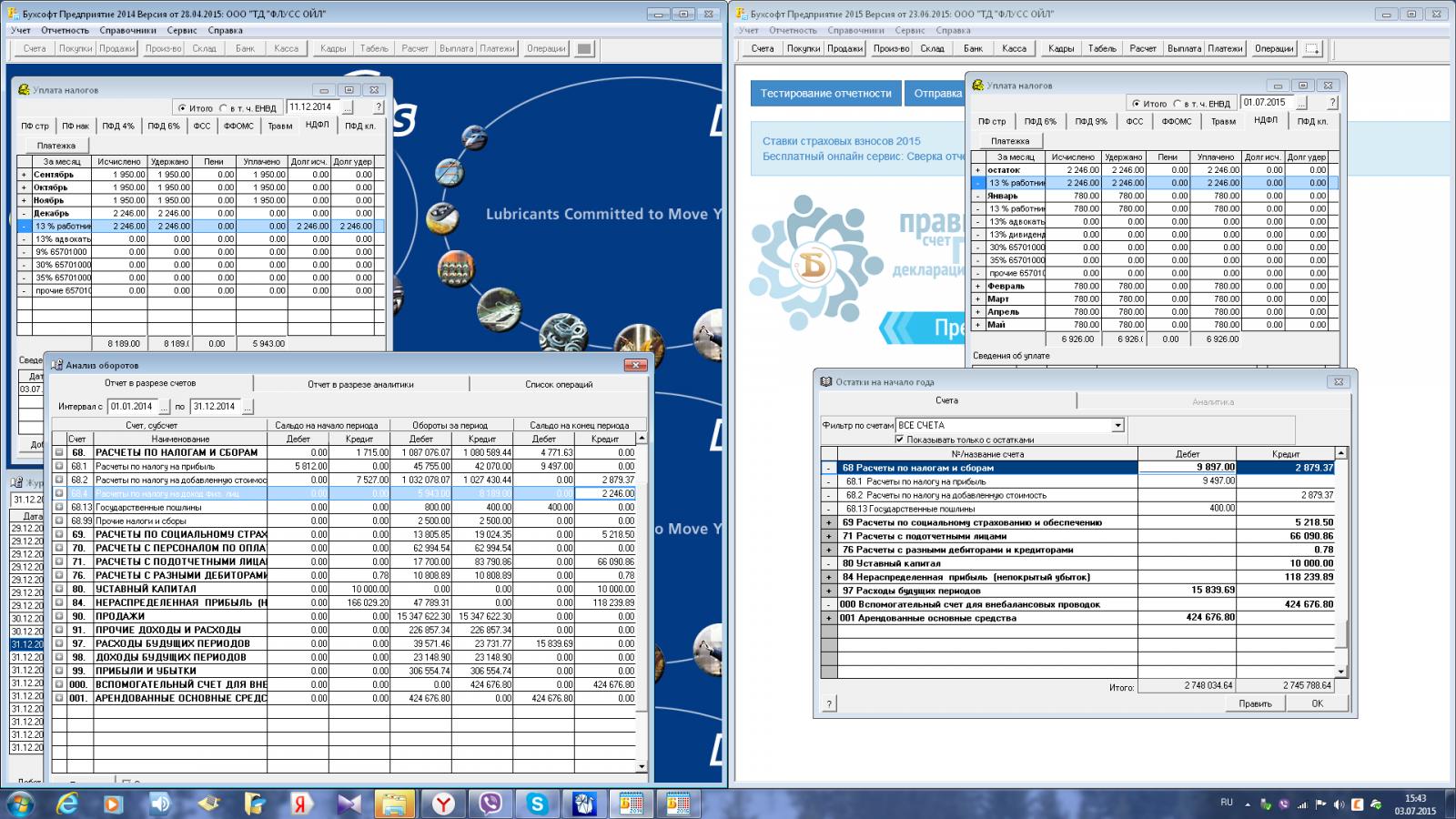Open the Yandex Browser taskbar icon

(443, 804)
